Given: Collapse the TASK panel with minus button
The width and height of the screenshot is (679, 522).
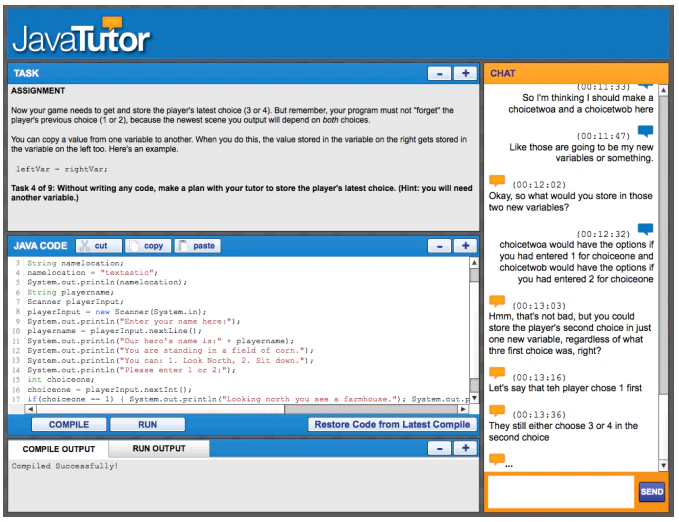Looking at the screenshot, I should [x=439, y=73].
